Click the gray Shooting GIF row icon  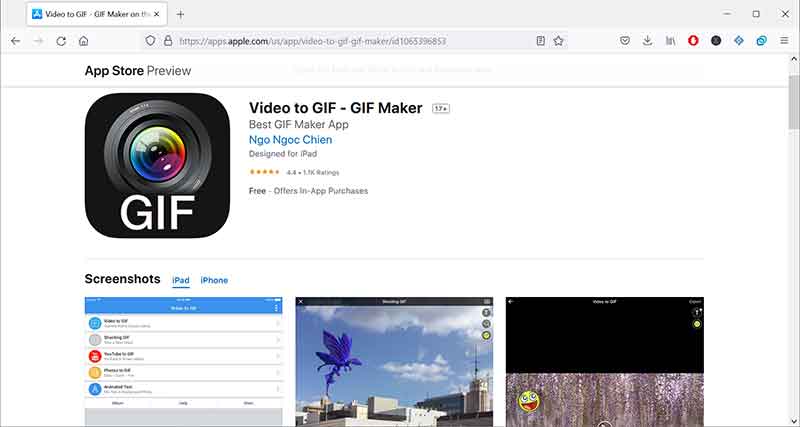point(95,340)
